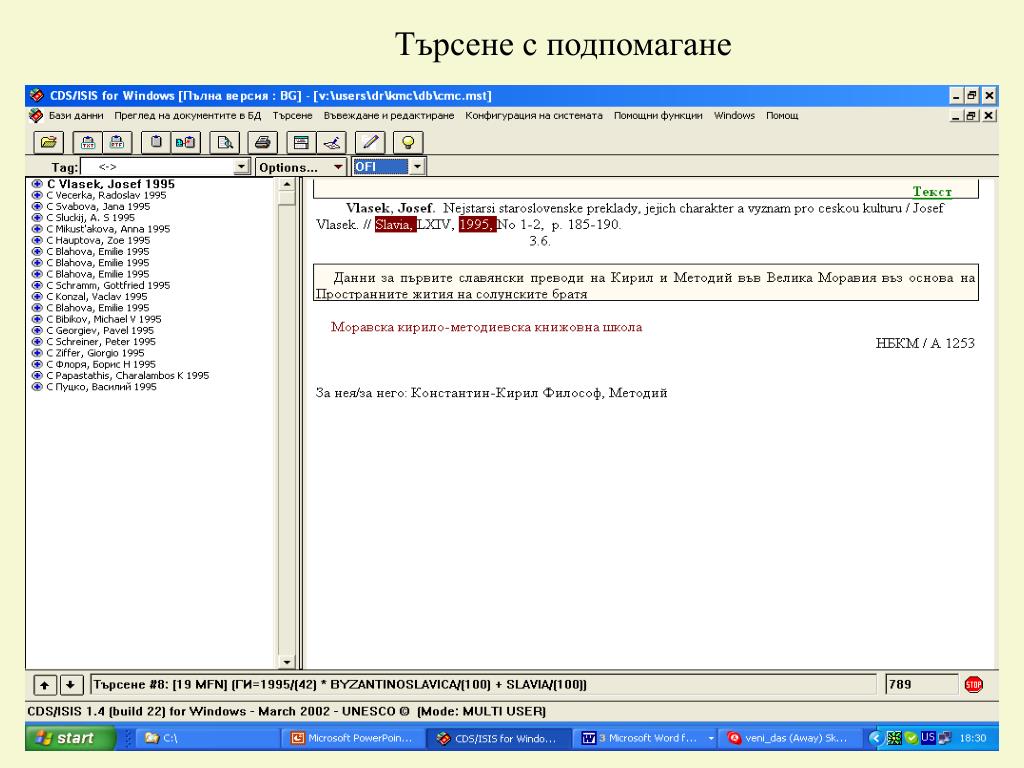Open the OFI format dropdown arrow
Screen dimensions: 1024x768
(417, 167)
